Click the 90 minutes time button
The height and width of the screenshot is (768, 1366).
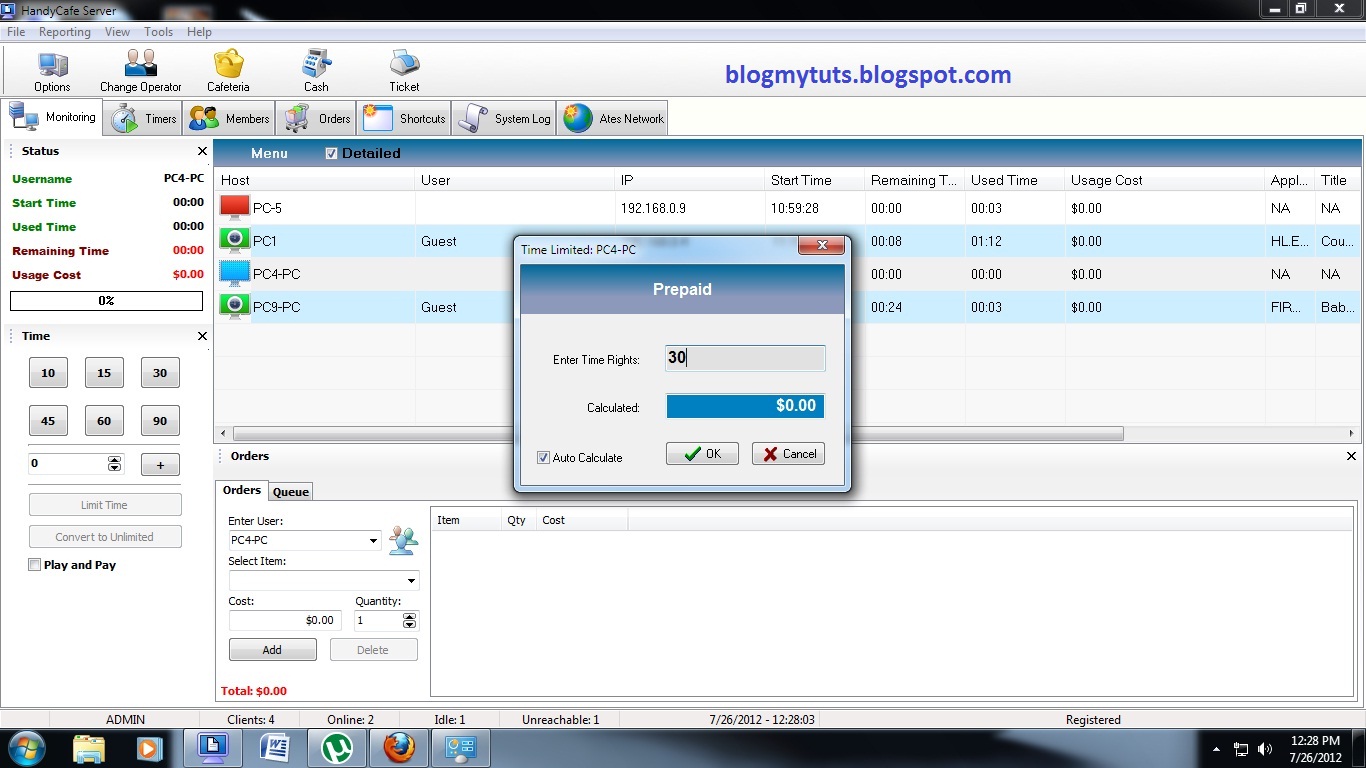coord(160,421)
